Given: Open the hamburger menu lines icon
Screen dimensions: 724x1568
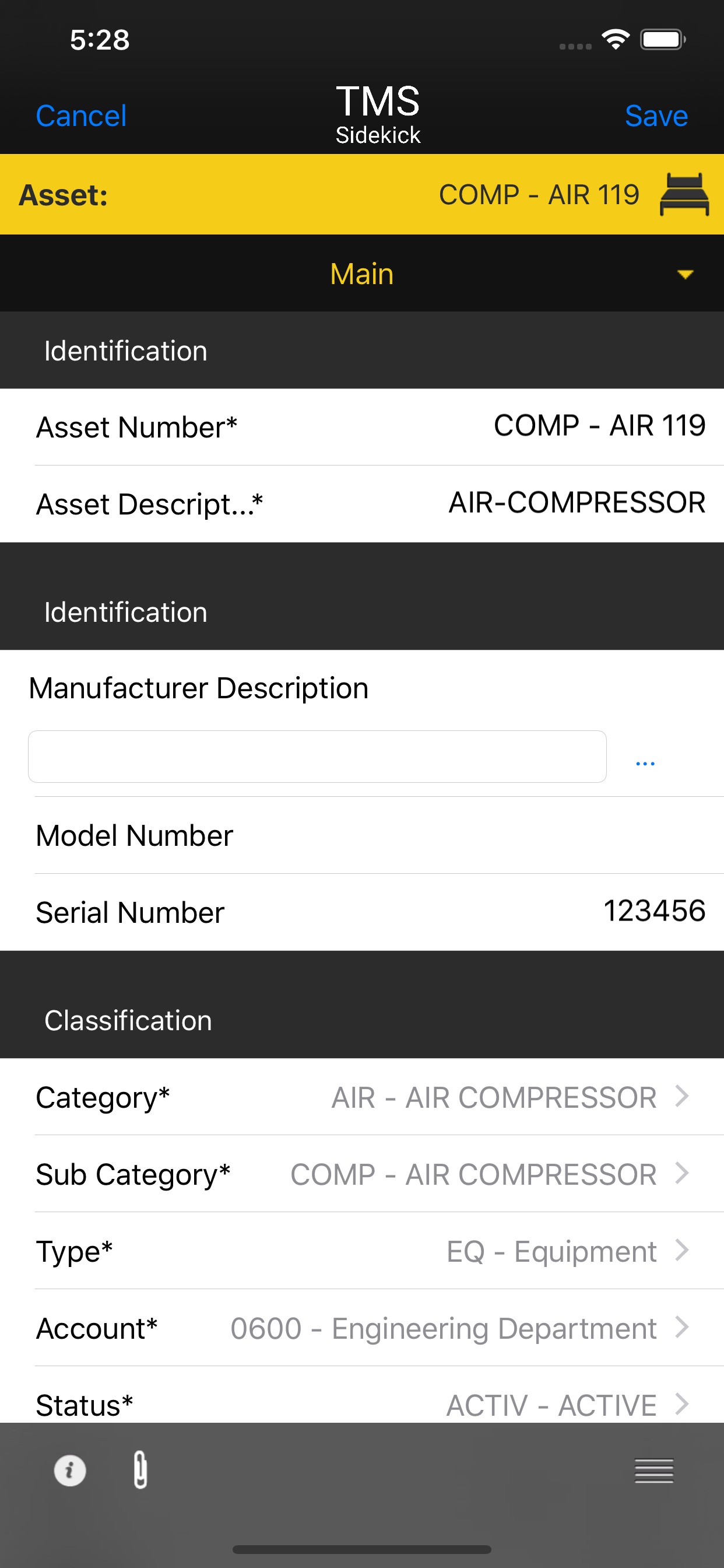Looking at the screenshot, I should tap(653, 1471).
